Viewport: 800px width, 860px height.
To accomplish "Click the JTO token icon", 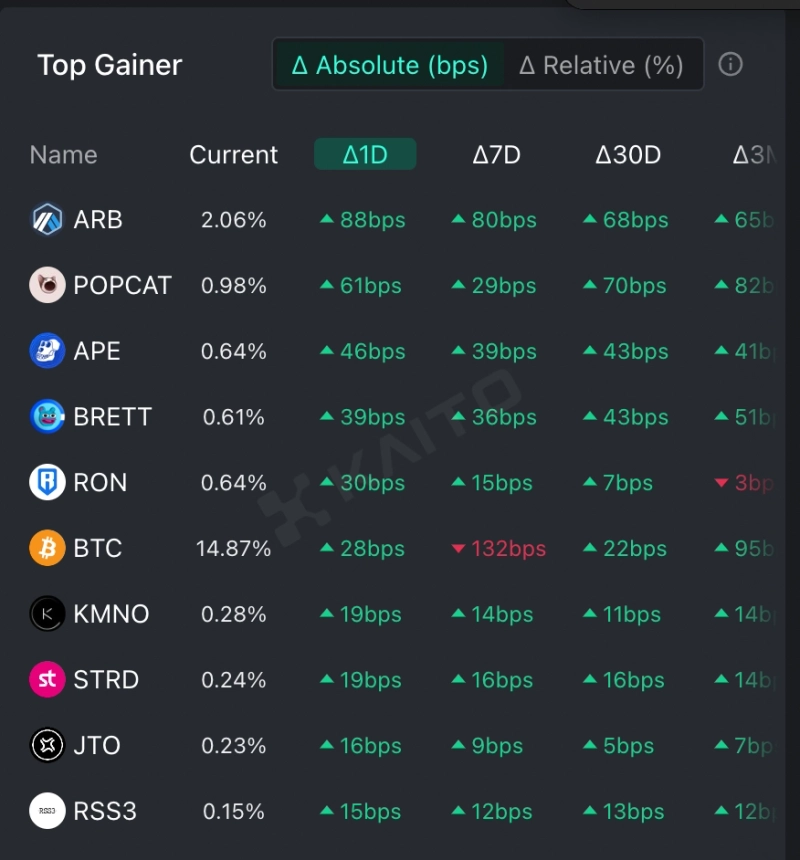I will 47,746.
